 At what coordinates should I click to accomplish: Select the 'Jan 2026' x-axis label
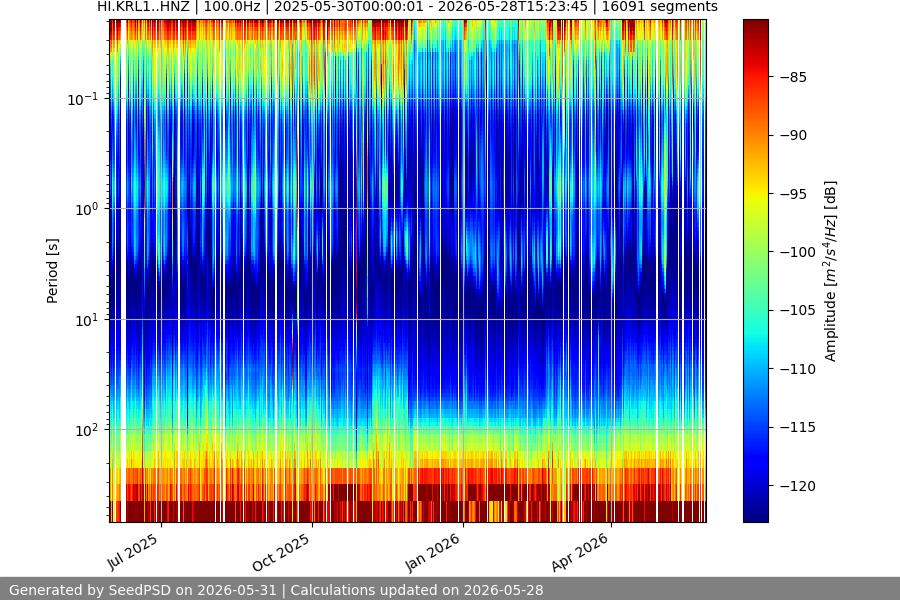pos(433,552)
